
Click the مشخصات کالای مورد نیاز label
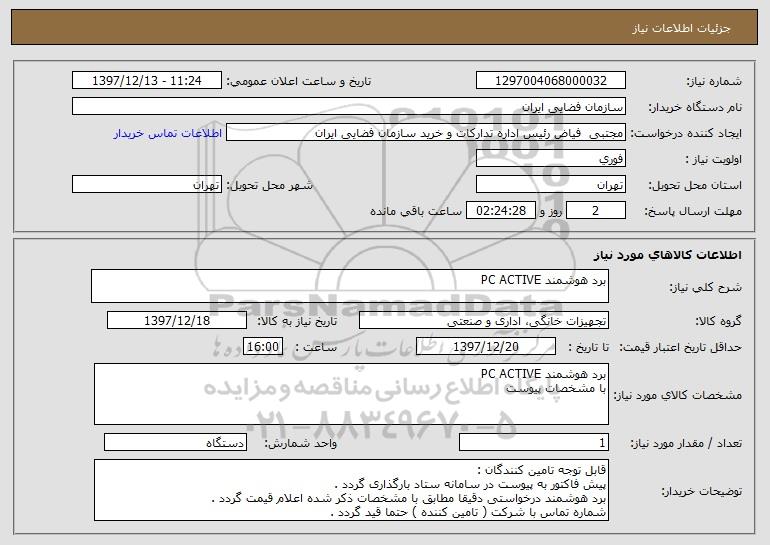pyautogui.click(x=678, y=395)
